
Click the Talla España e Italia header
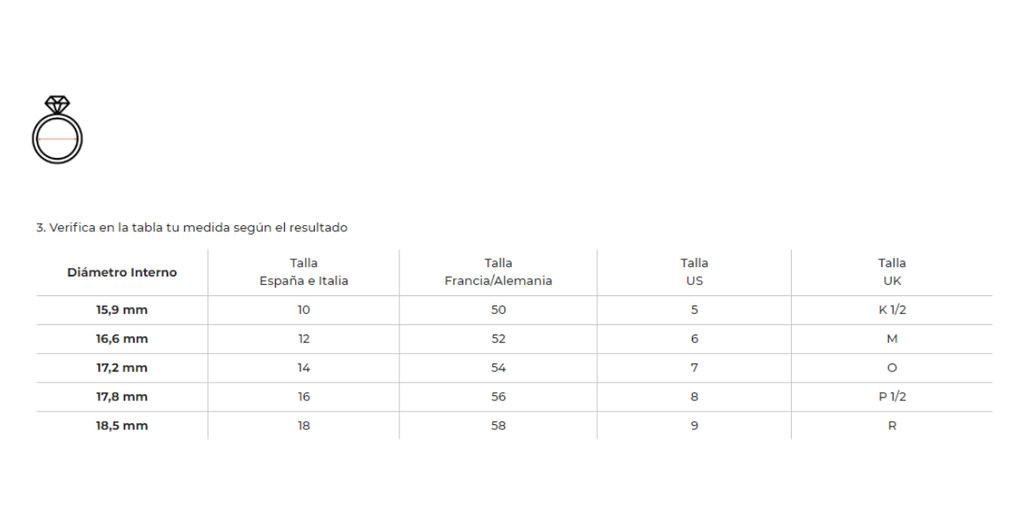pos(304,272)
